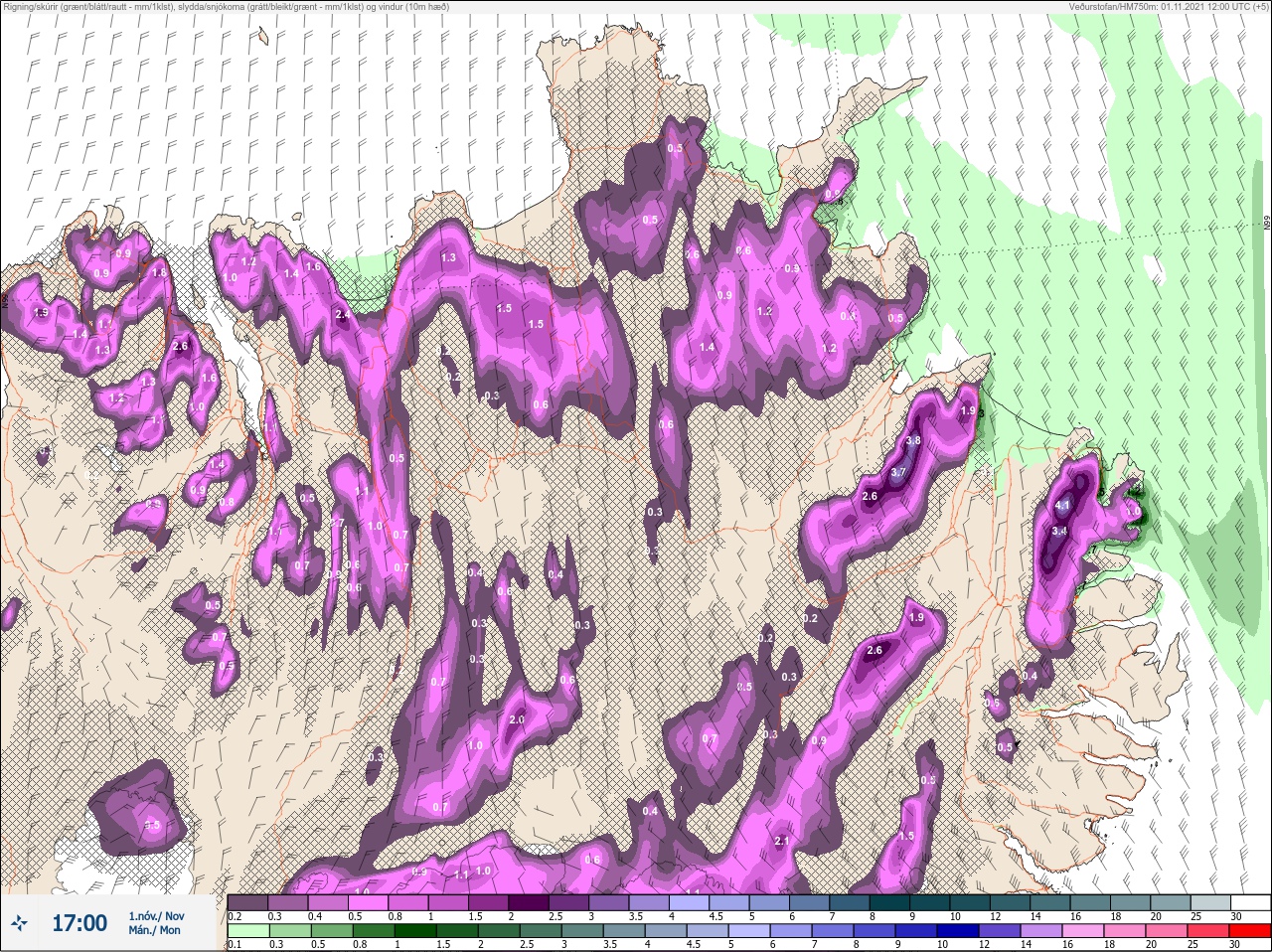Pick the dark green 1 swatch in lower legend
The image size is (1272, 952).
[x=416, y=931]
